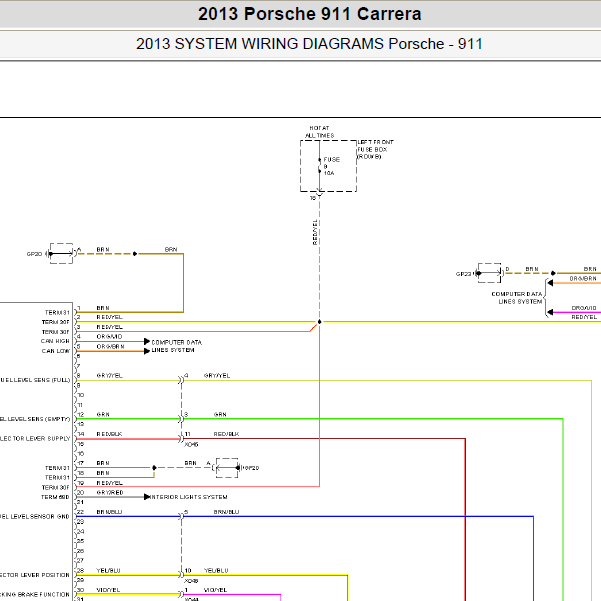
Task: Click "COMPUTER DATA LINES SYSTEM" next to CAN HIGH
Action: (176, 346)
